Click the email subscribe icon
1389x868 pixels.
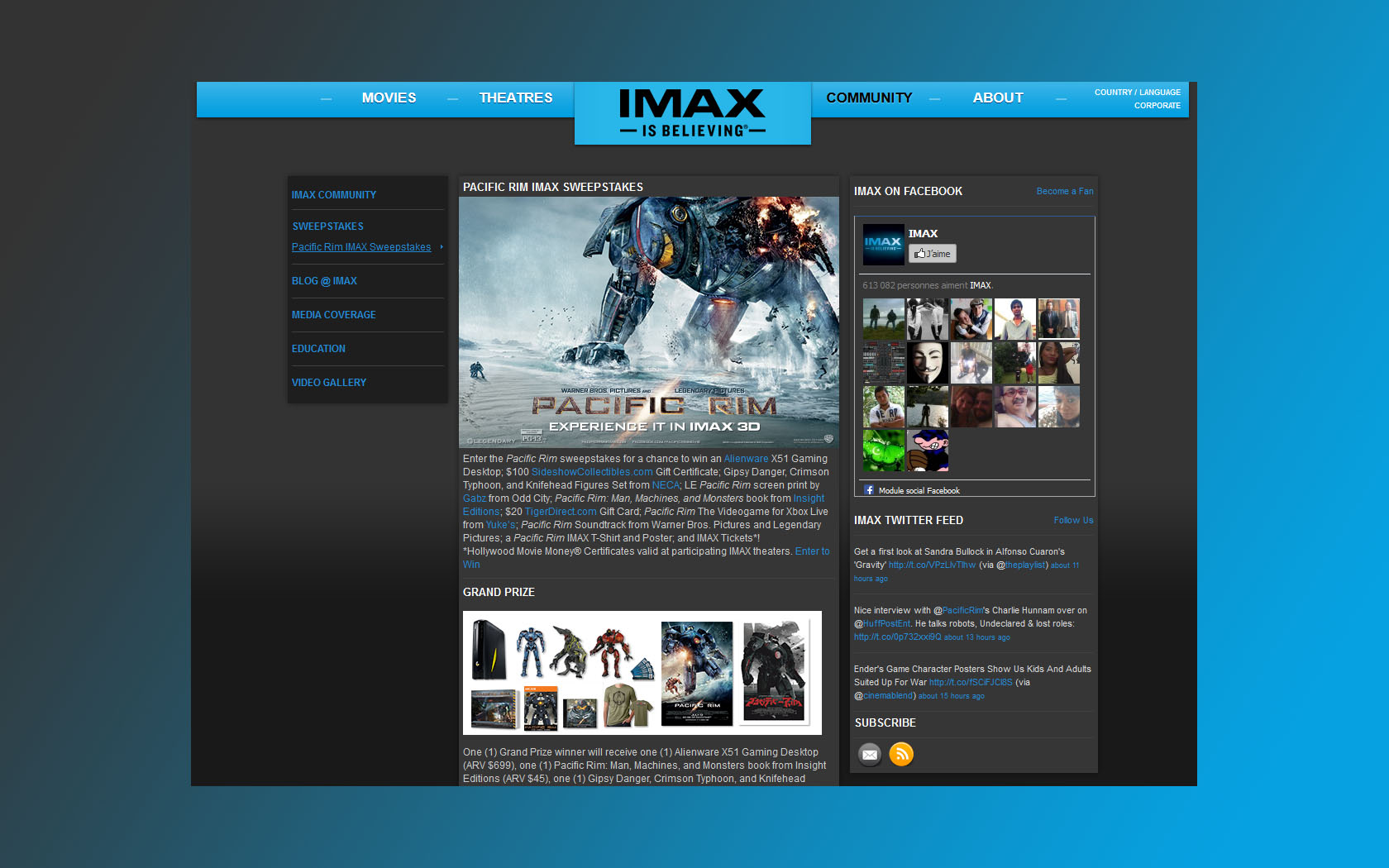click(870, 754)
